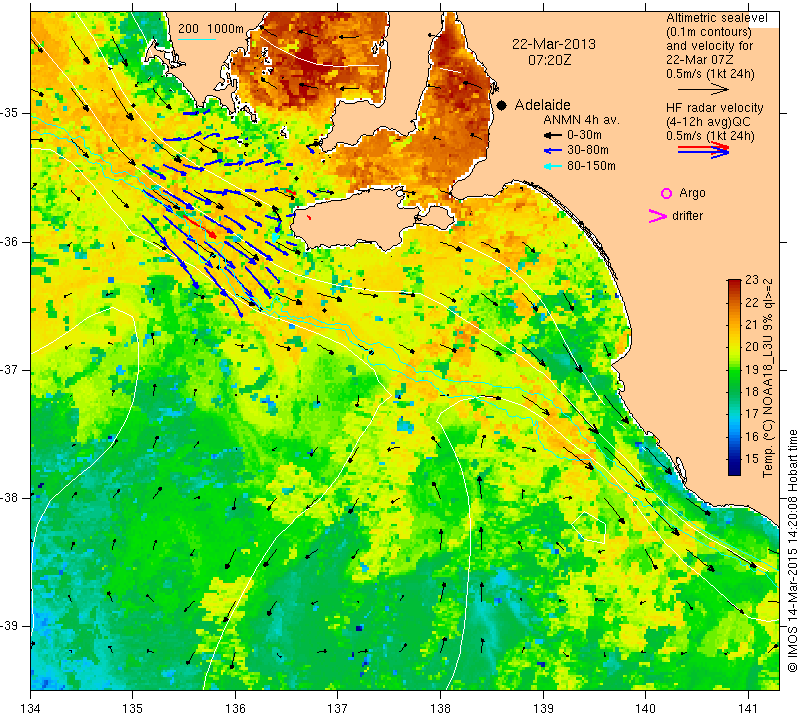Viewport: 800px width, 720px height.
Task: Click the 'Altimetric sealevel' legend text
Action: [717, 18]
